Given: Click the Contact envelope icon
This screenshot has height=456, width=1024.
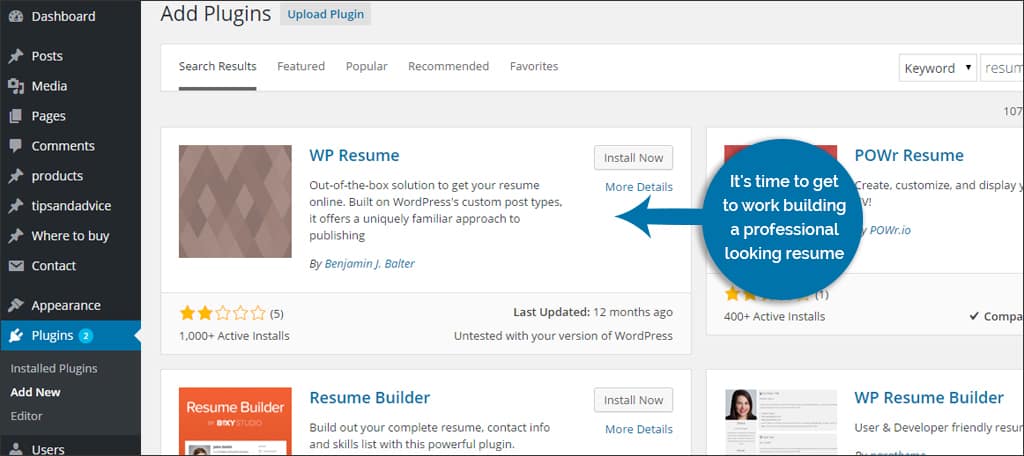Looking at the screenshot, I should point(16,267).
